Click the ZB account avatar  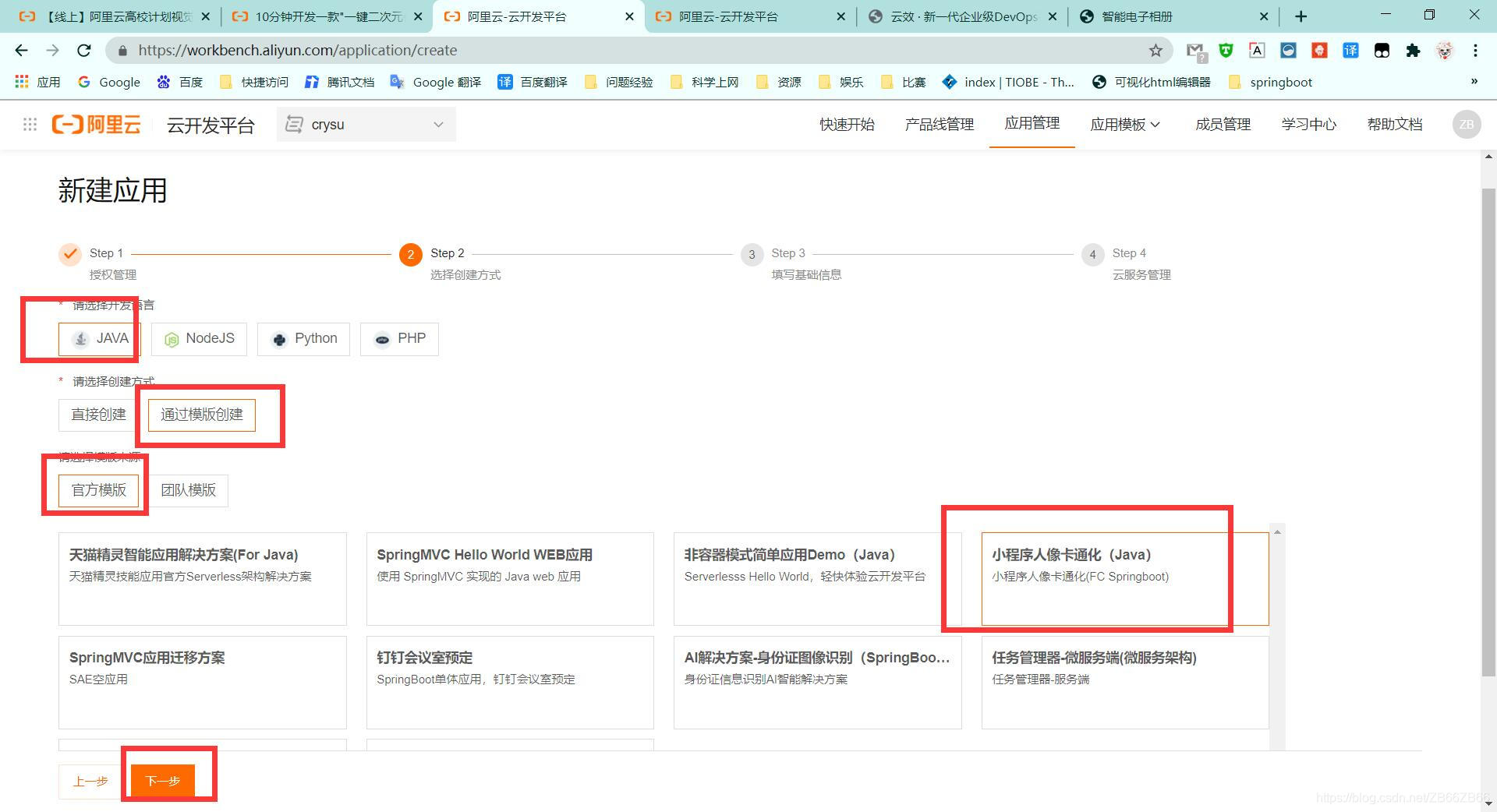[x=1467, y=125]
